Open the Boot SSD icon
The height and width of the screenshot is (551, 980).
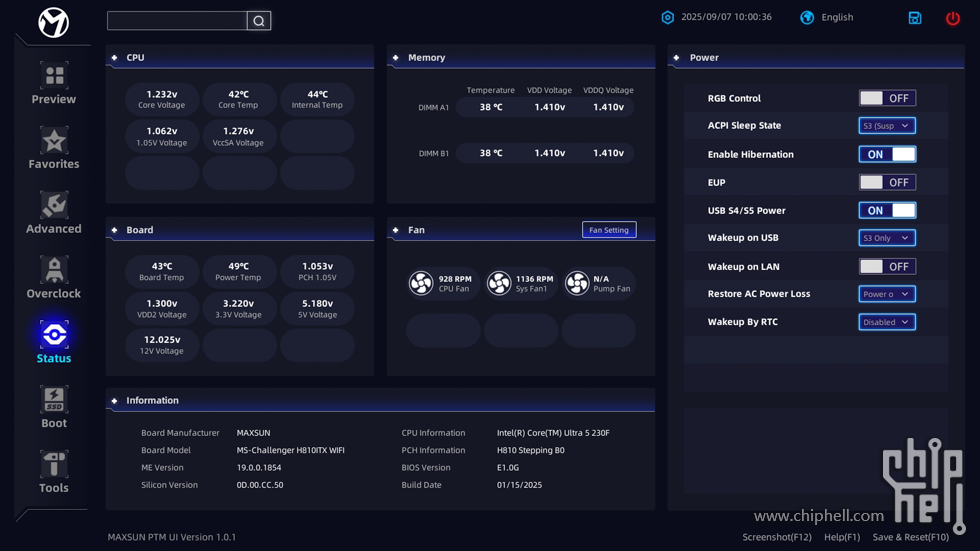(54, 400)
